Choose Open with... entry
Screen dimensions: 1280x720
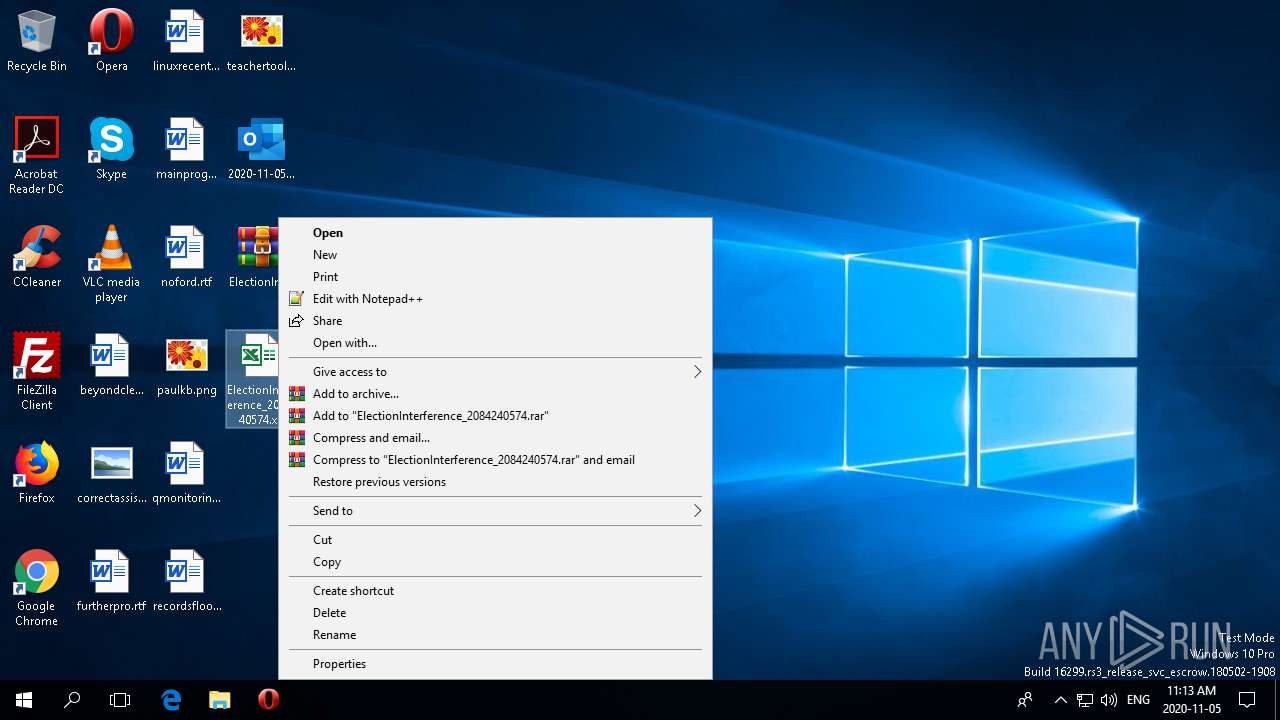coord(495,343)
